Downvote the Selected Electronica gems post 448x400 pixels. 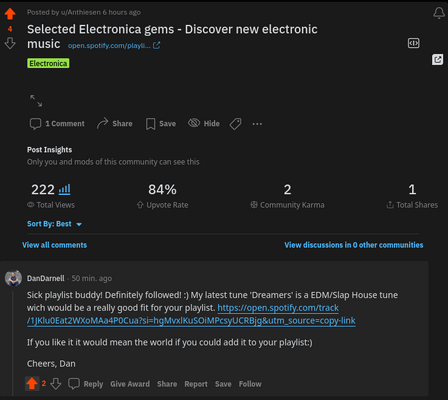10,43
